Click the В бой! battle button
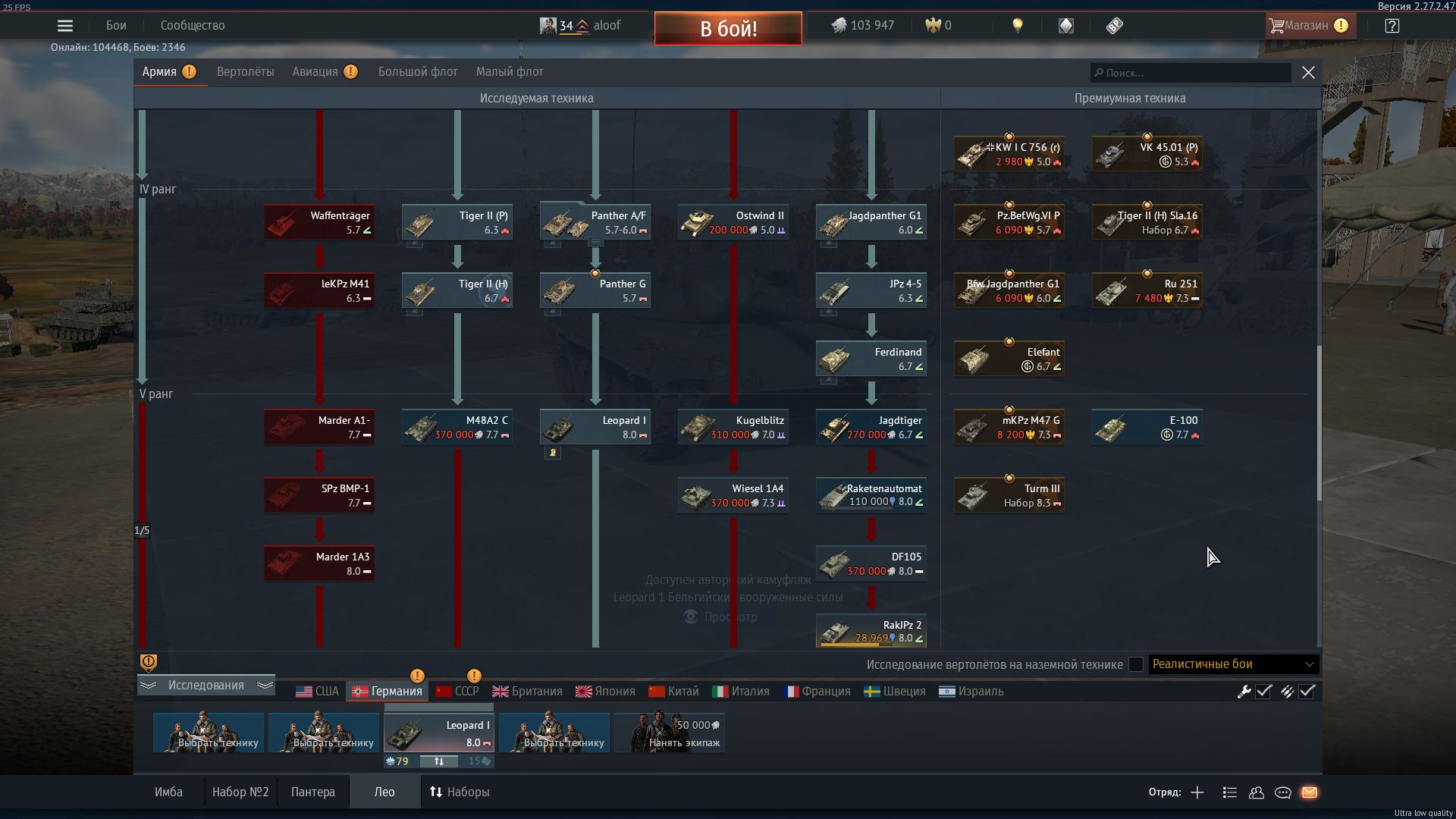The height and width of the screenshot is (819, 1456). tap(728, 28)
